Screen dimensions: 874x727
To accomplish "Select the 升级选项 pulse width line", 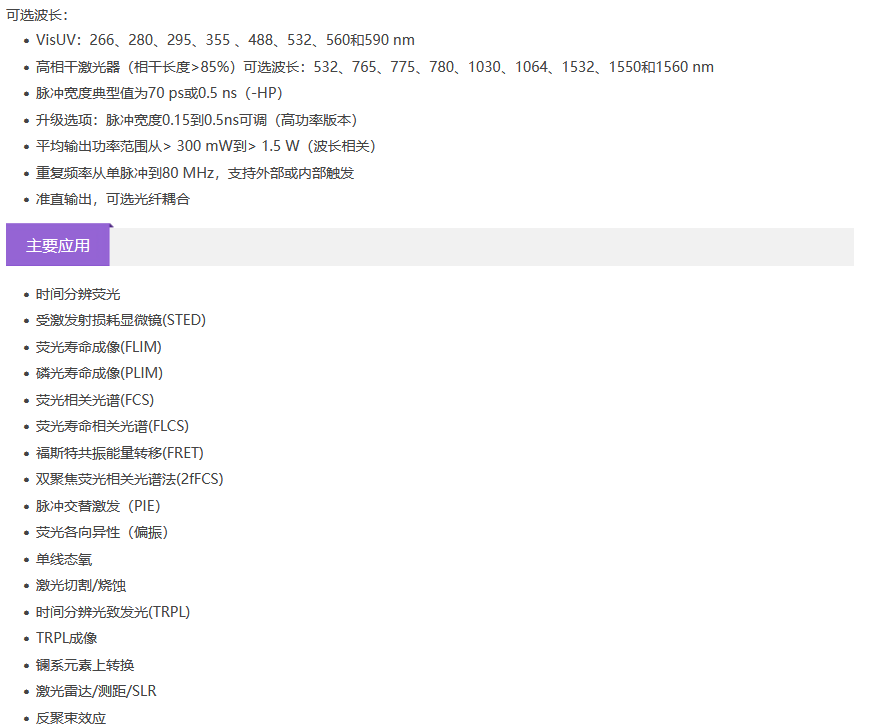I will point(196,120).
